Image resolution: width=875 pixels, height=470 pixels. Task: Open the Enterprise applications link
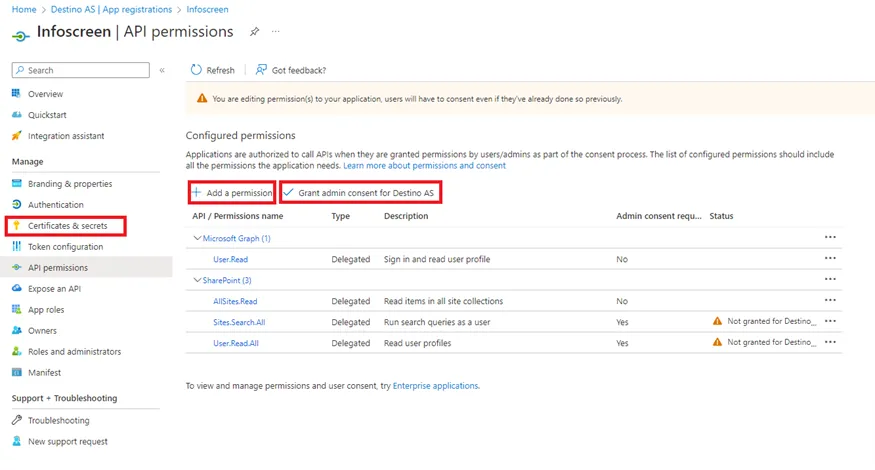(435, 386)
